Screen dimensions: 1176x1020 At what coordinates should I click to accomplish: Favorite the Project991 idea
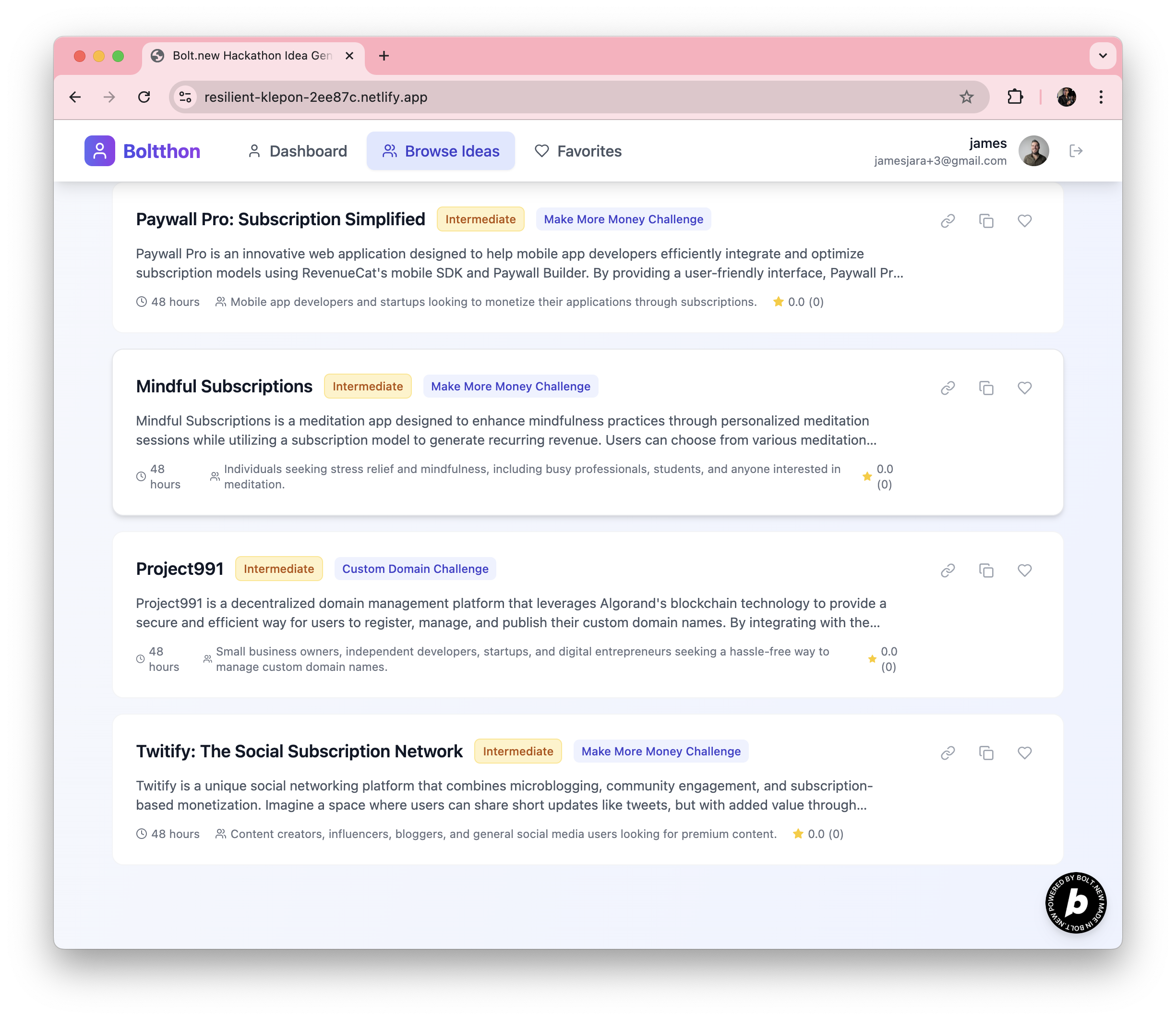1024,571
